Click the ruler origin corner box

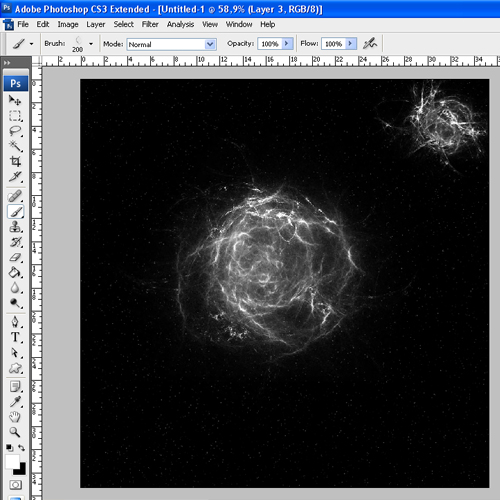pos(36,61)
